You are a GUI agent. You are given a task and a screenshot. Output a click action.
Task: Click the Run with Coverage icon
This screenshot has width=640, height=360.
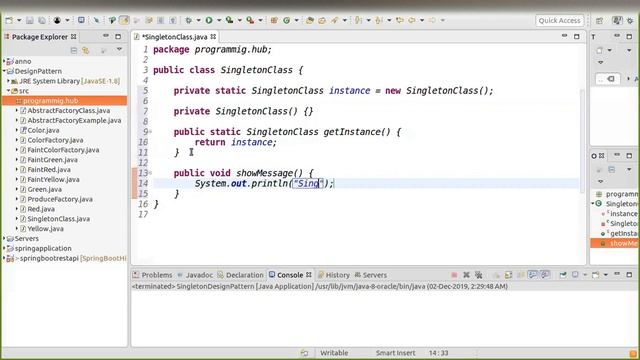230,20
